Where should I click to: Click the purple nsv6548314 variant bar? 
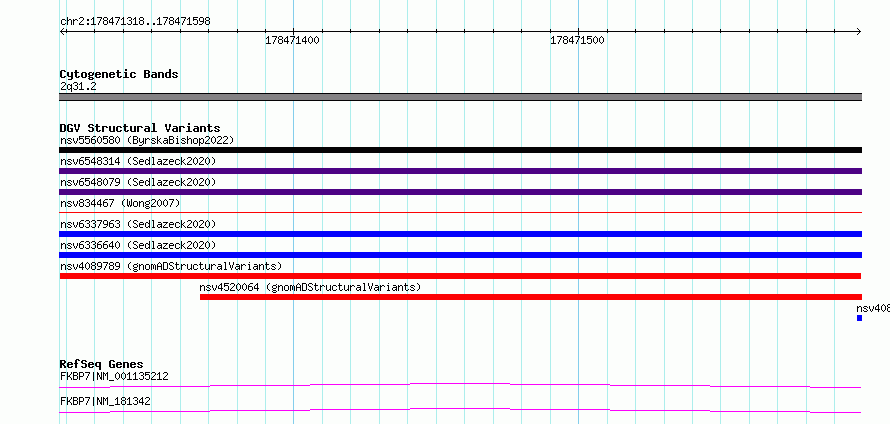point(460,171)
